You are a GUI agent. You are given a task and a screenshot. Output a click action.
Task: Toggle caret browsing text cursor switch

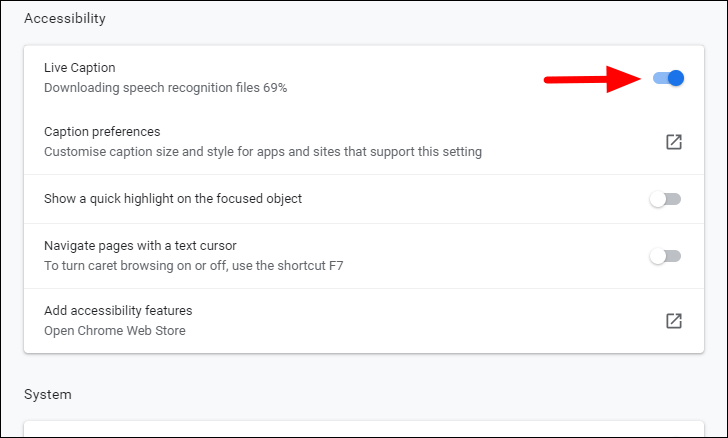pos(665,256)
